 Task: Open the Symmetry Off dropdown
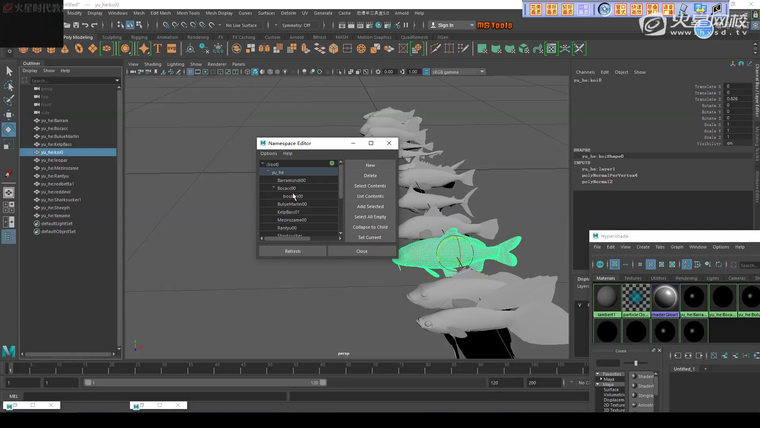296,25
